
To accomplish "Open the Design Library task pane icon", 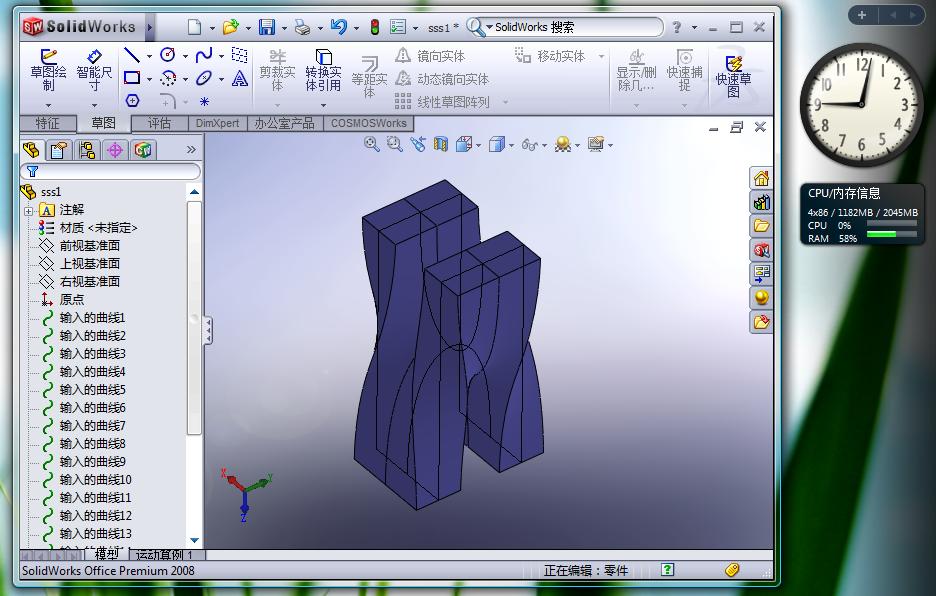I will 761,202.
